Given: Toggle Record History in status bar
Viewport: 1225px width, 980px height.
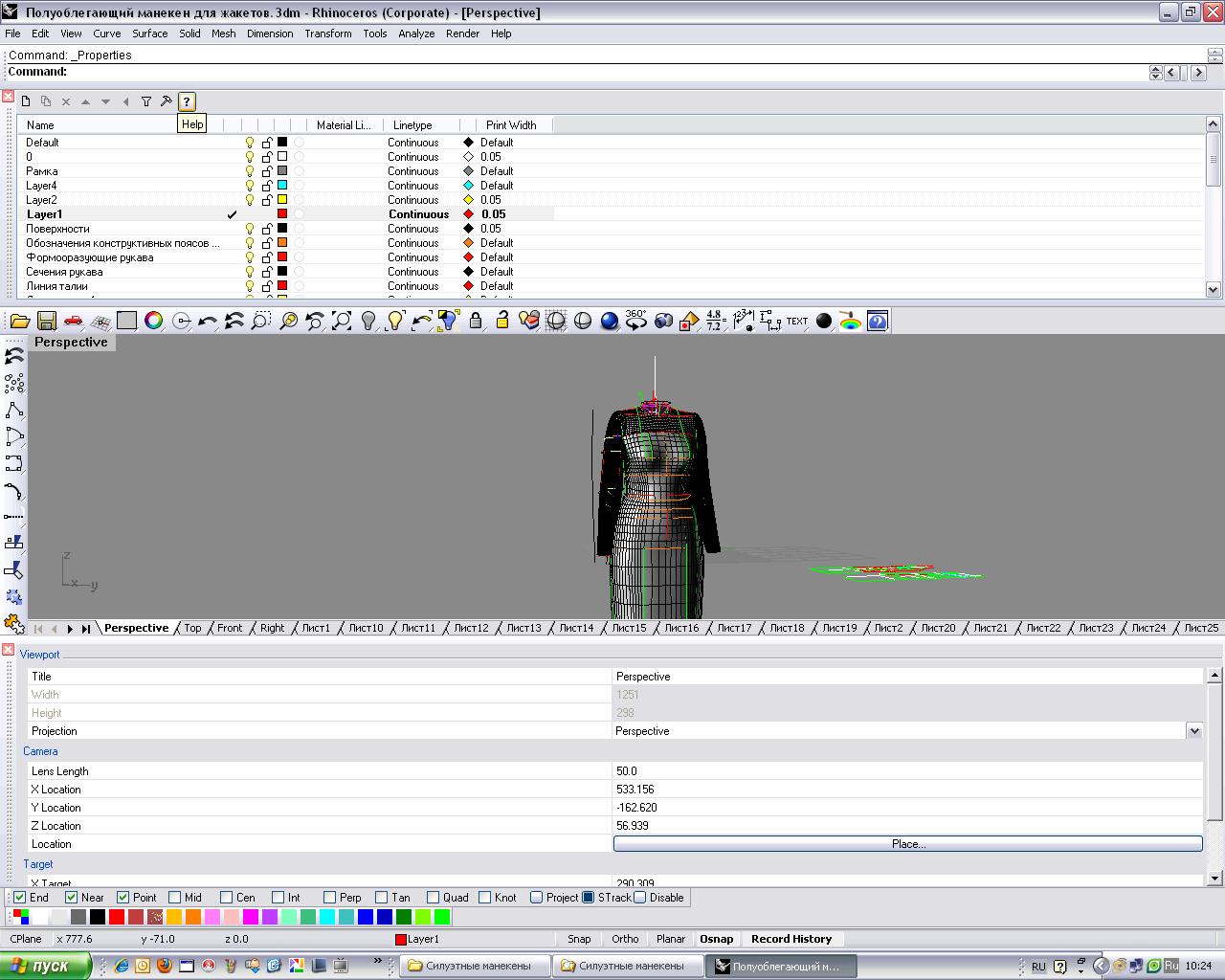Looking at the screenshot, I should (791, 939).
